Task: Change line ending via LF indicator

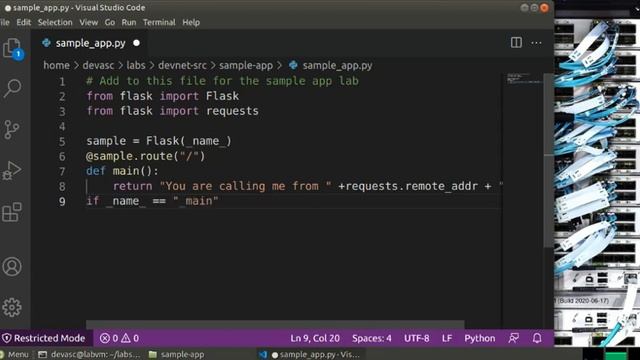Action: click(x=447, y=338)
